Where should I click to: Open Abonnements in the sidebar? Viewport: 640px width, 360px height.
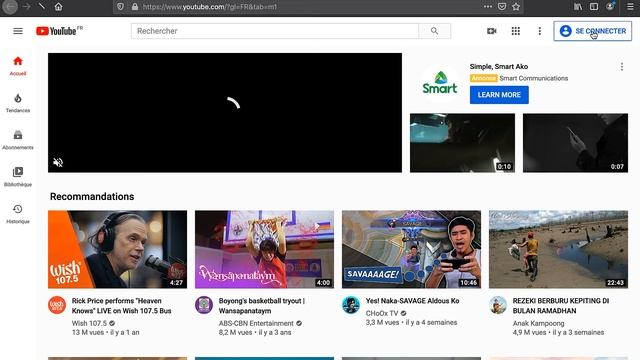tap(18, 140)
